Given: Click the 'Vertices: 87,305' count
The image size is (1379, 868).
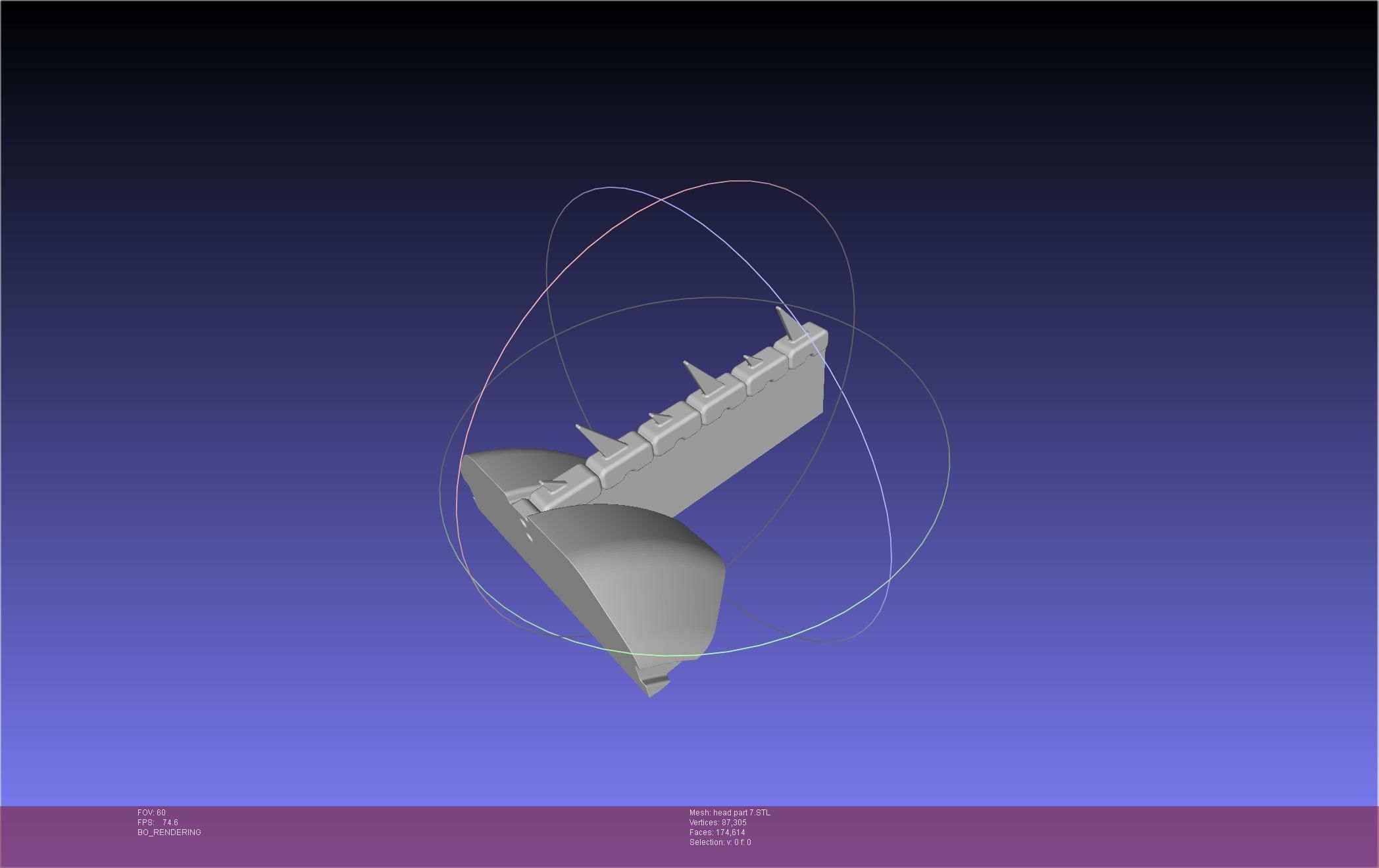Looking at the screenshot, I should (x=718, y=823).
